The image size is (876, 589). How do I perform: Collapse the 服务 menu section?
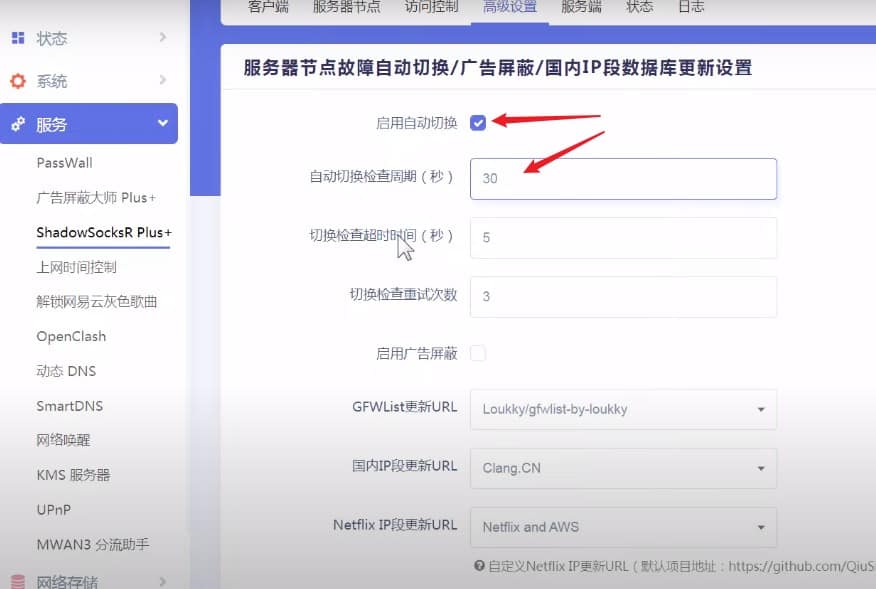click(162, 124)
